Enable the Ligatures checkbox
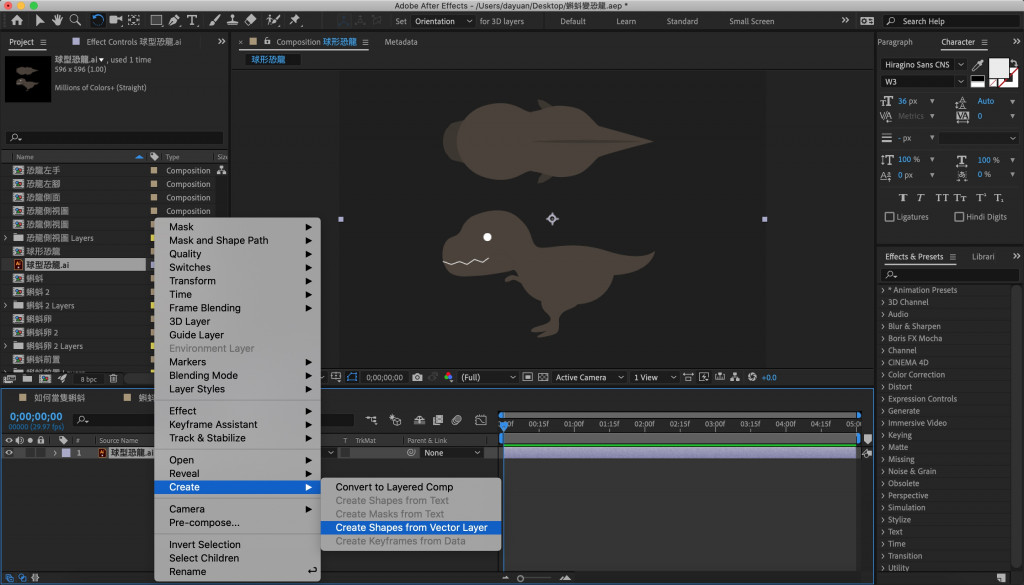 tap(890, 217)
